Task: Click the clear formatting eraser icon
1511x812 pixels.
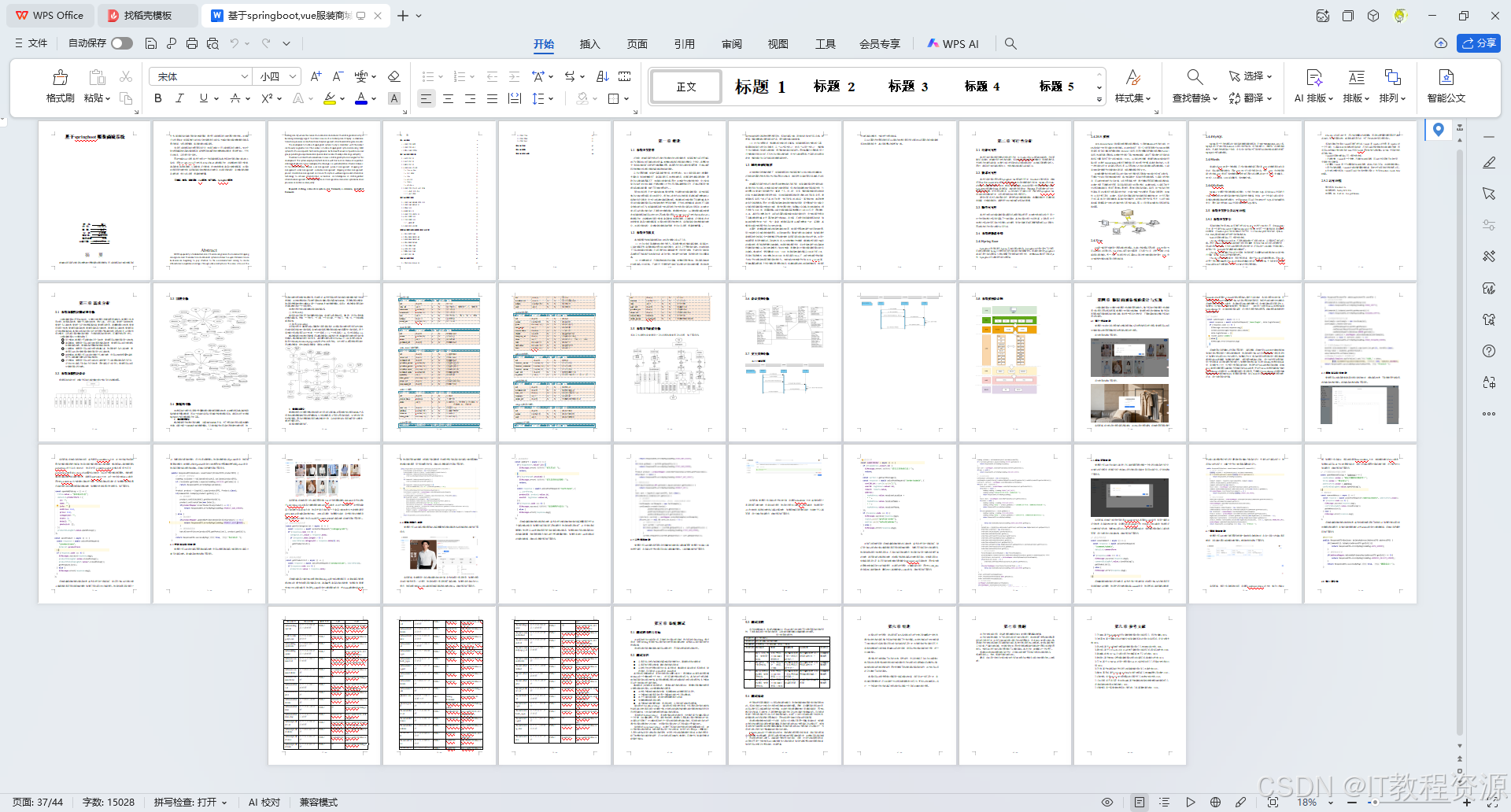Action: (394, 76)
